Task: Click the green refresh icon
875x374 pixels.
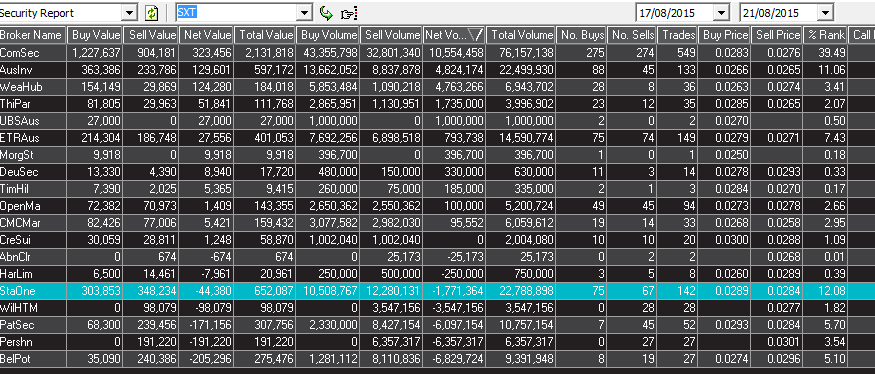Action: coord(151,13)
